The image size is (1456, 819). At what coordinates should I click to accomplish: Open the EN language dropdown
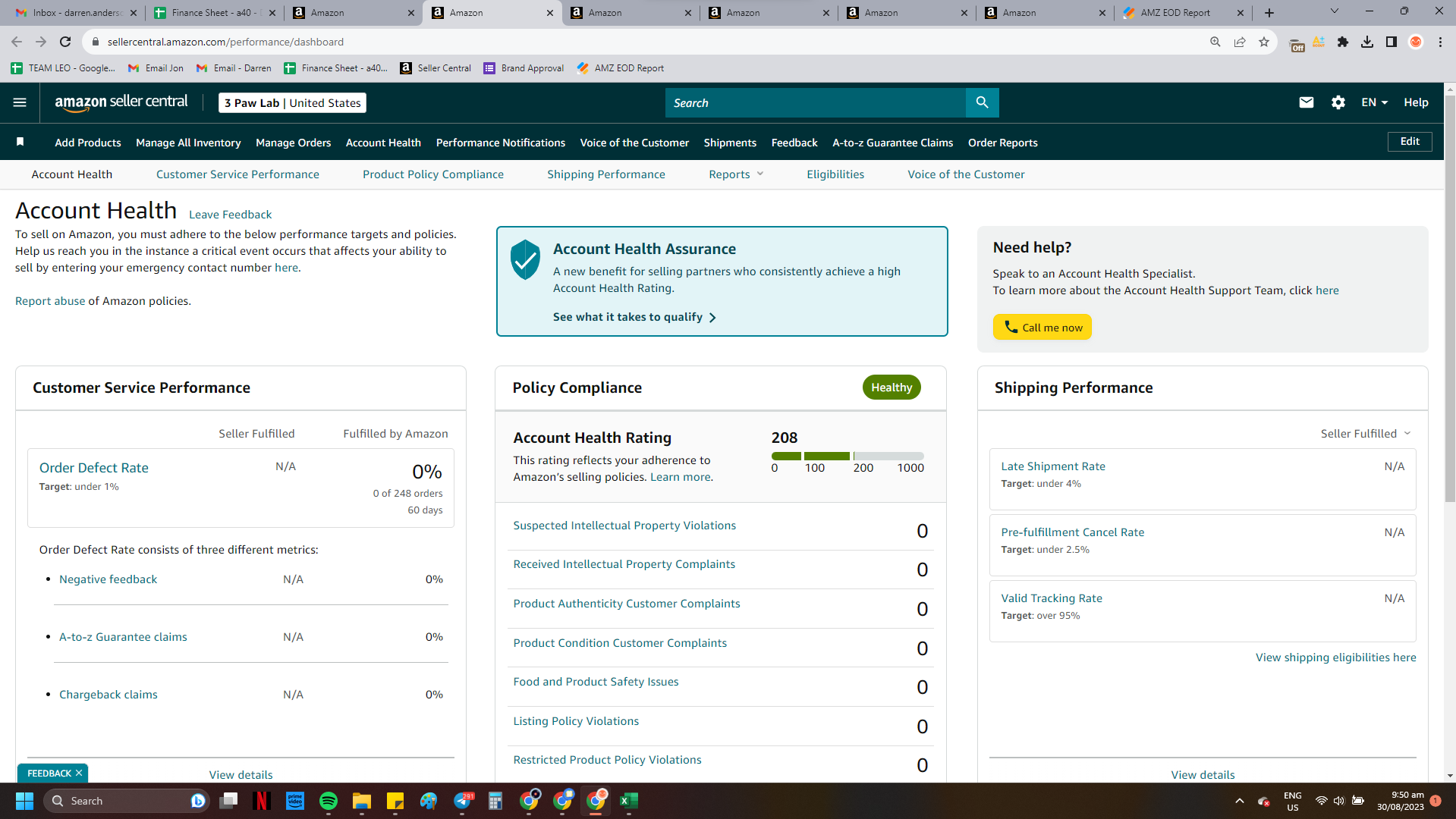[x=1374, y=102]
